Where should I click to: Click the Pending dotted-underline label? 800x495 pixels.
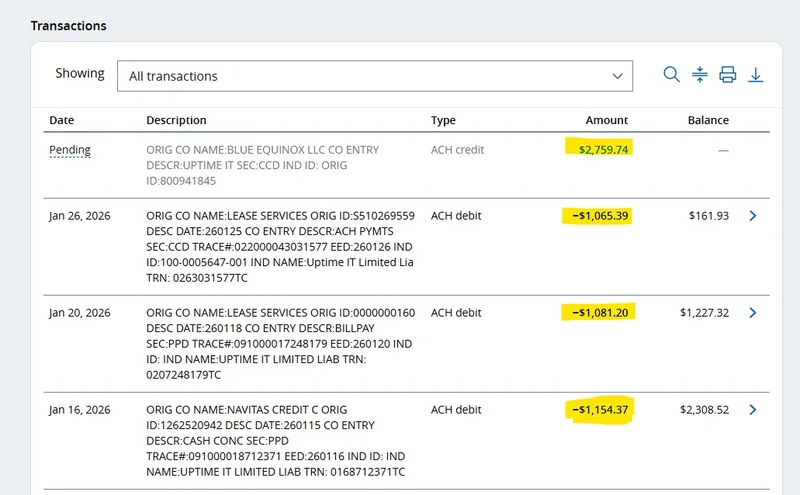70,150
